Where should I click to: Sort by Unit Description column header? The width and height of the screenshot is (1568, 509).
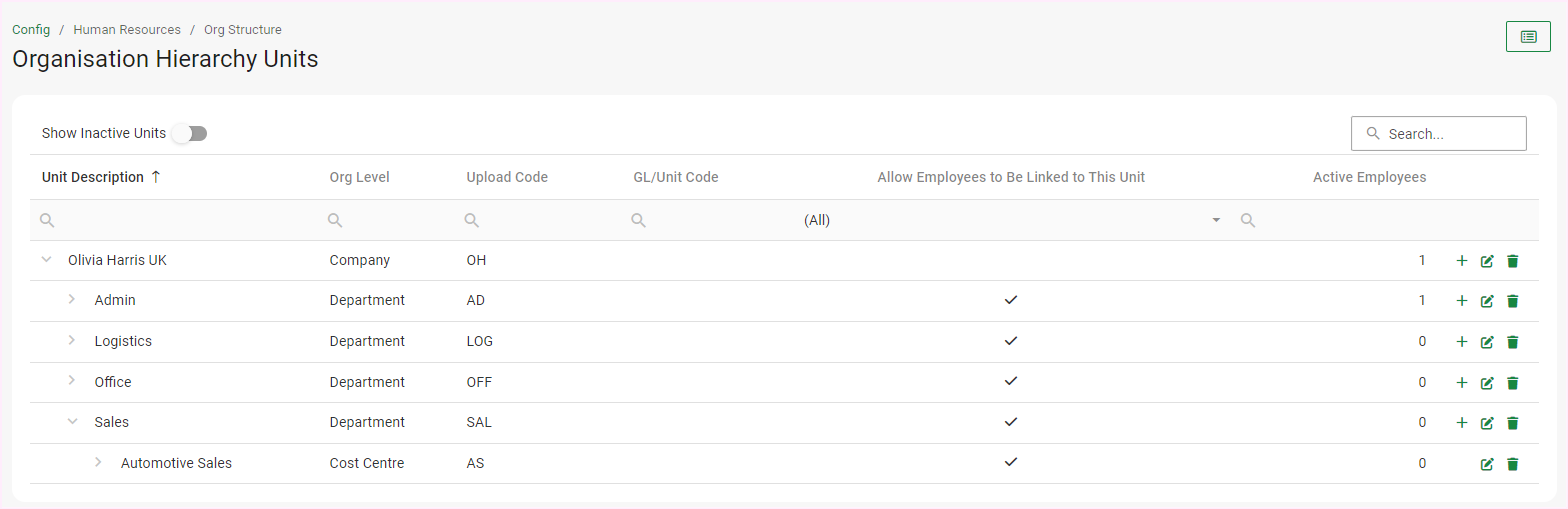[93, 177]
